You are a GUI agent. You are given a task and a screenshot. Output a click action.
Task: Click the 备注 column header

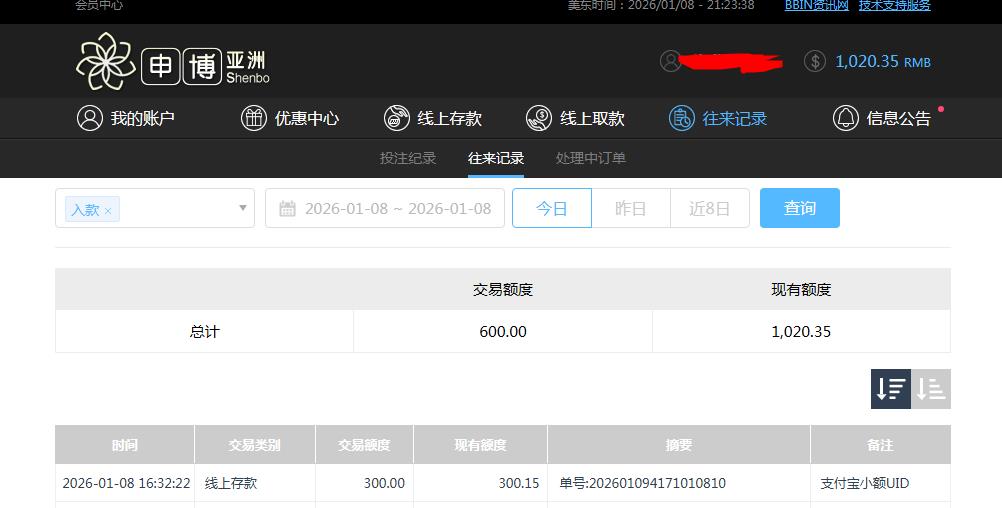881,445
